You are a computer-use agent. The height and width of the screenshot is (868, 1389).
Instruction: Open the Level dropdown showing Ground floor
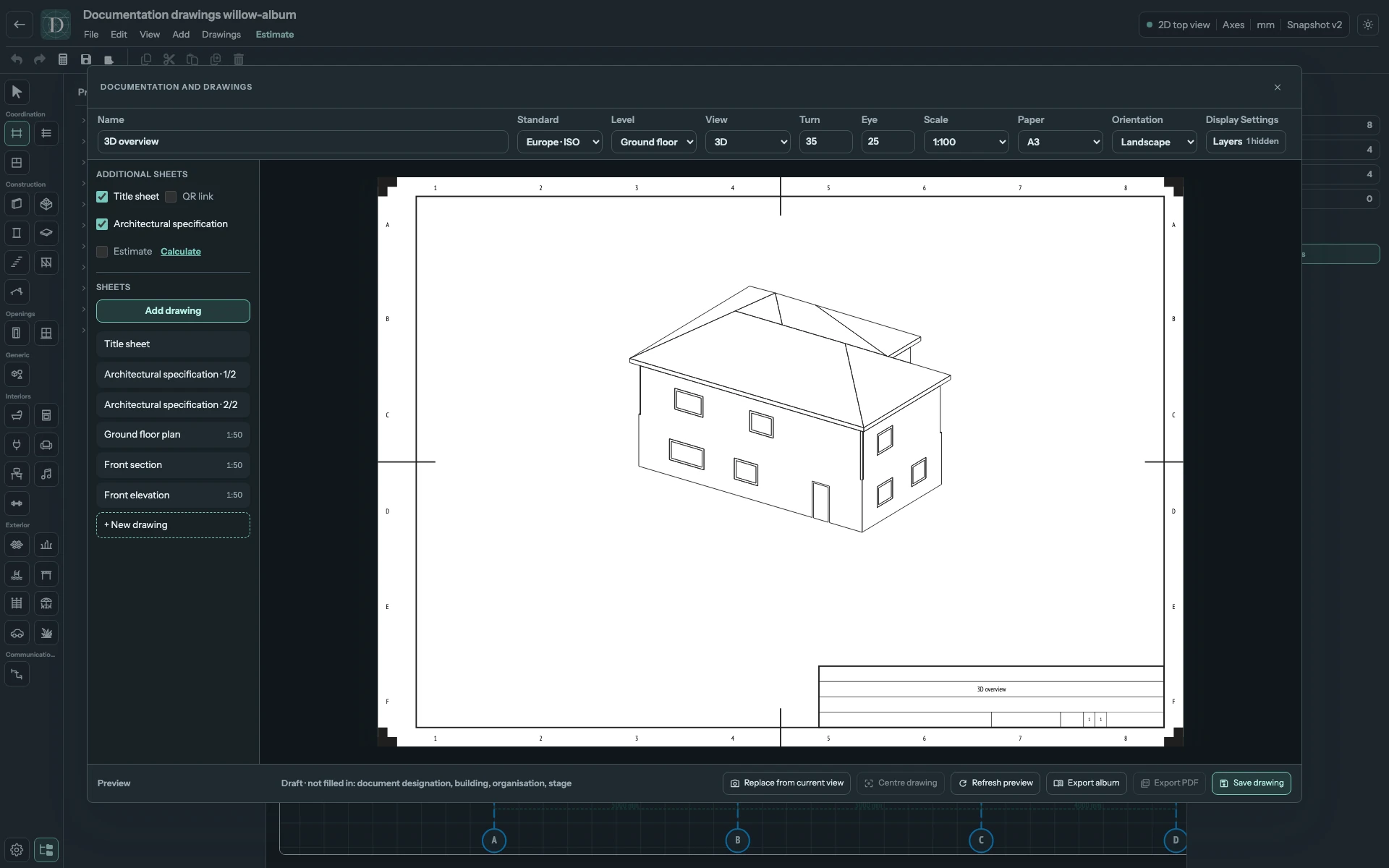click(x=653, y=142)
